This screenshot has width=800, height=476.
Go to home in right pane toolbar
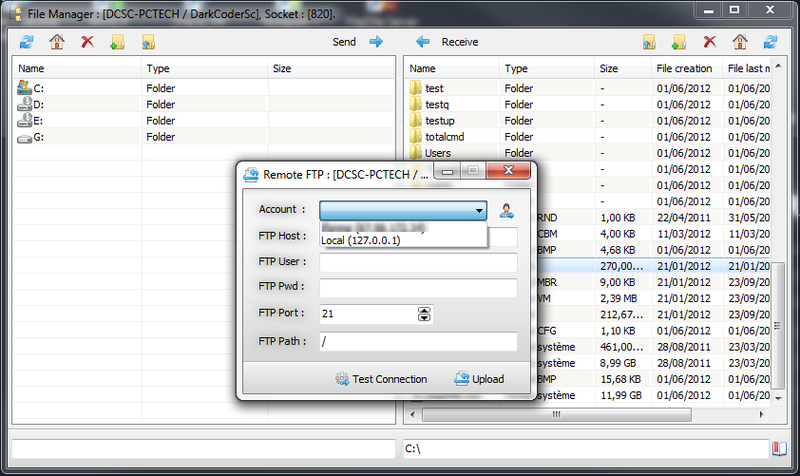(x=740, y=42)
